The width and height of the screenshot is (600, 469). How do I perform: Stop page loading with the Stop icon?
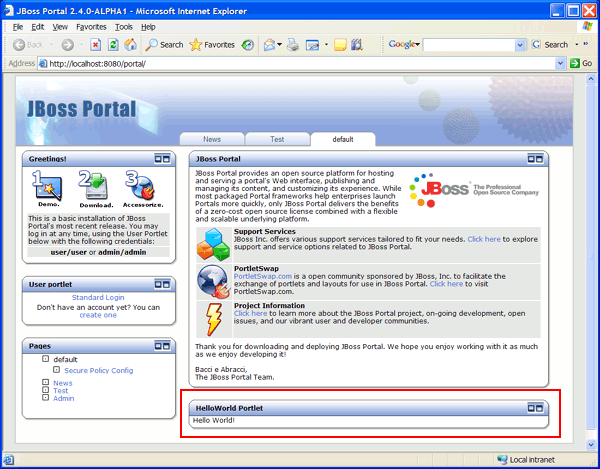(x=95, y=44)
